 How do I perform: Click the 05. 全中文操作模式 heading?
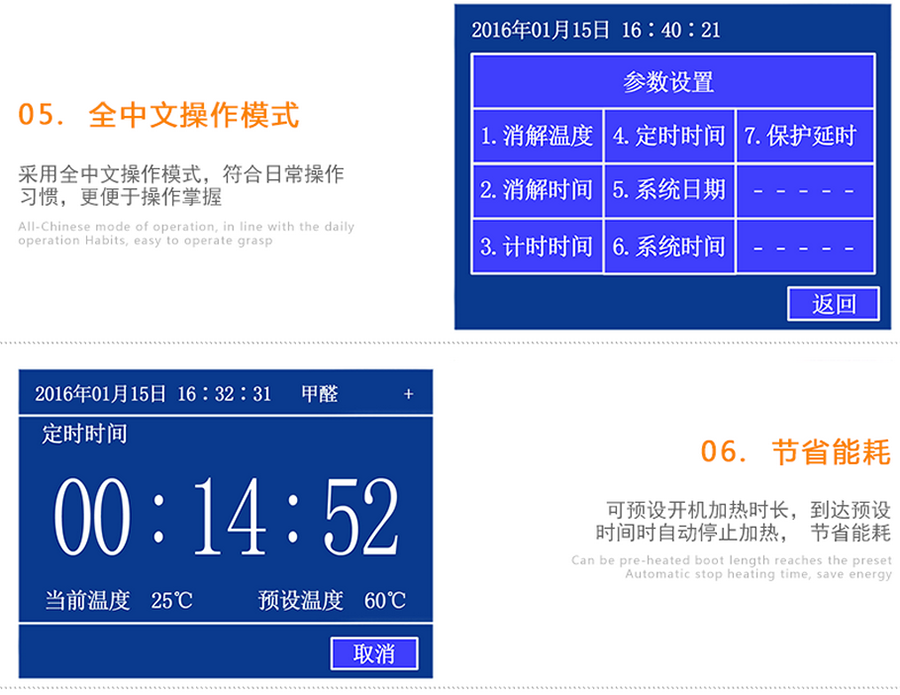pos(158,115)
